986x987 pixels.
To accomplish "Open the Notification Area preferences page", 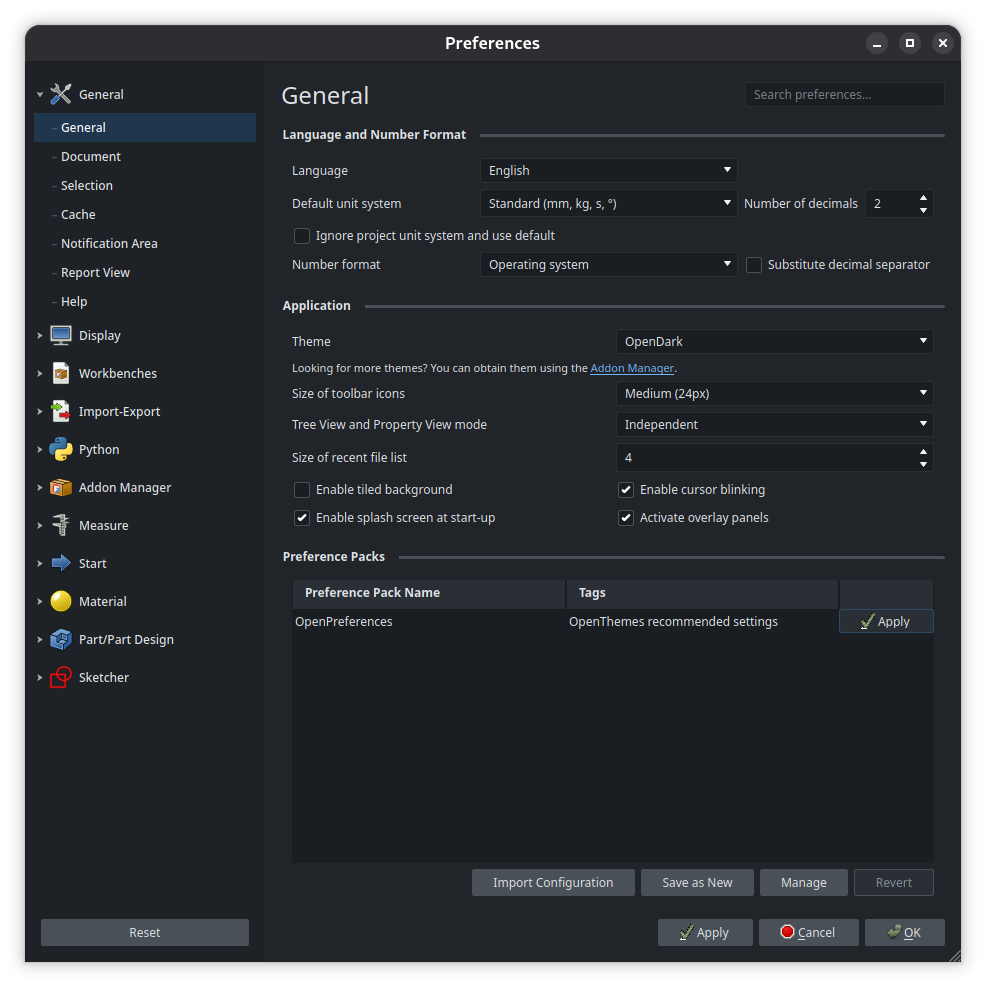I will 109,244.
